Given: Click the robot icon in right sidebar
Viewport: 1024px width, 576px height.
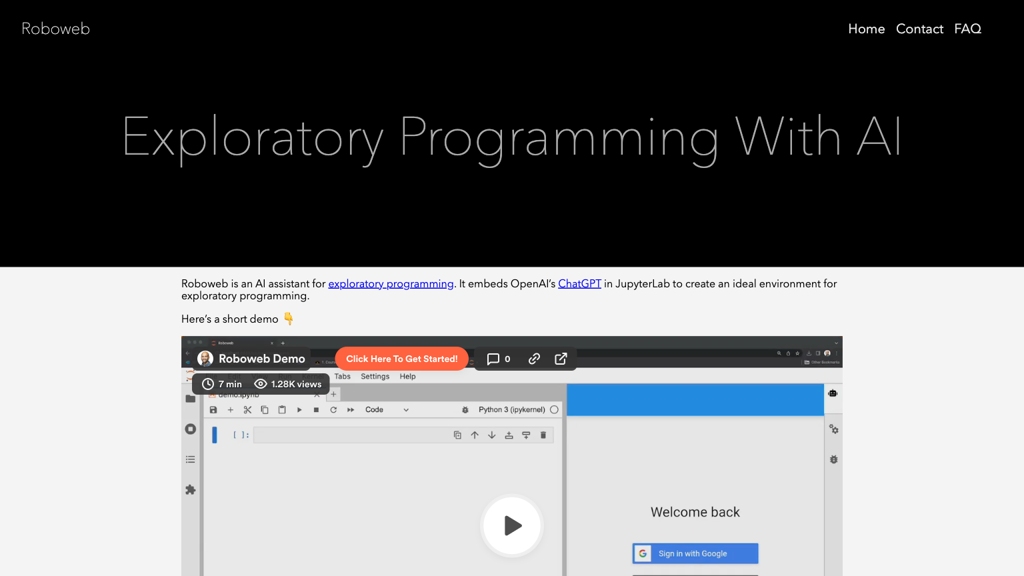Looking at the screenshot, I should click(x=833, y=393).
